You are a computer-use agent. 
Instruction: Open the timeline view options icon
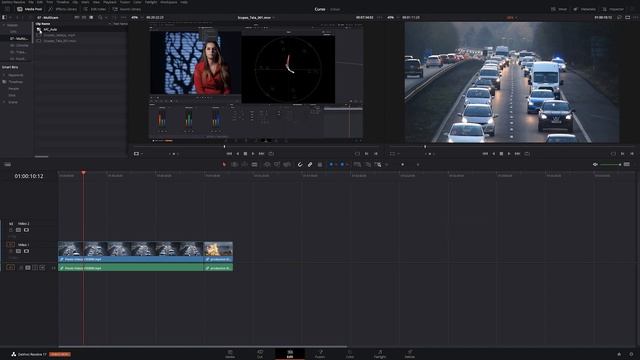pos(7,164)
